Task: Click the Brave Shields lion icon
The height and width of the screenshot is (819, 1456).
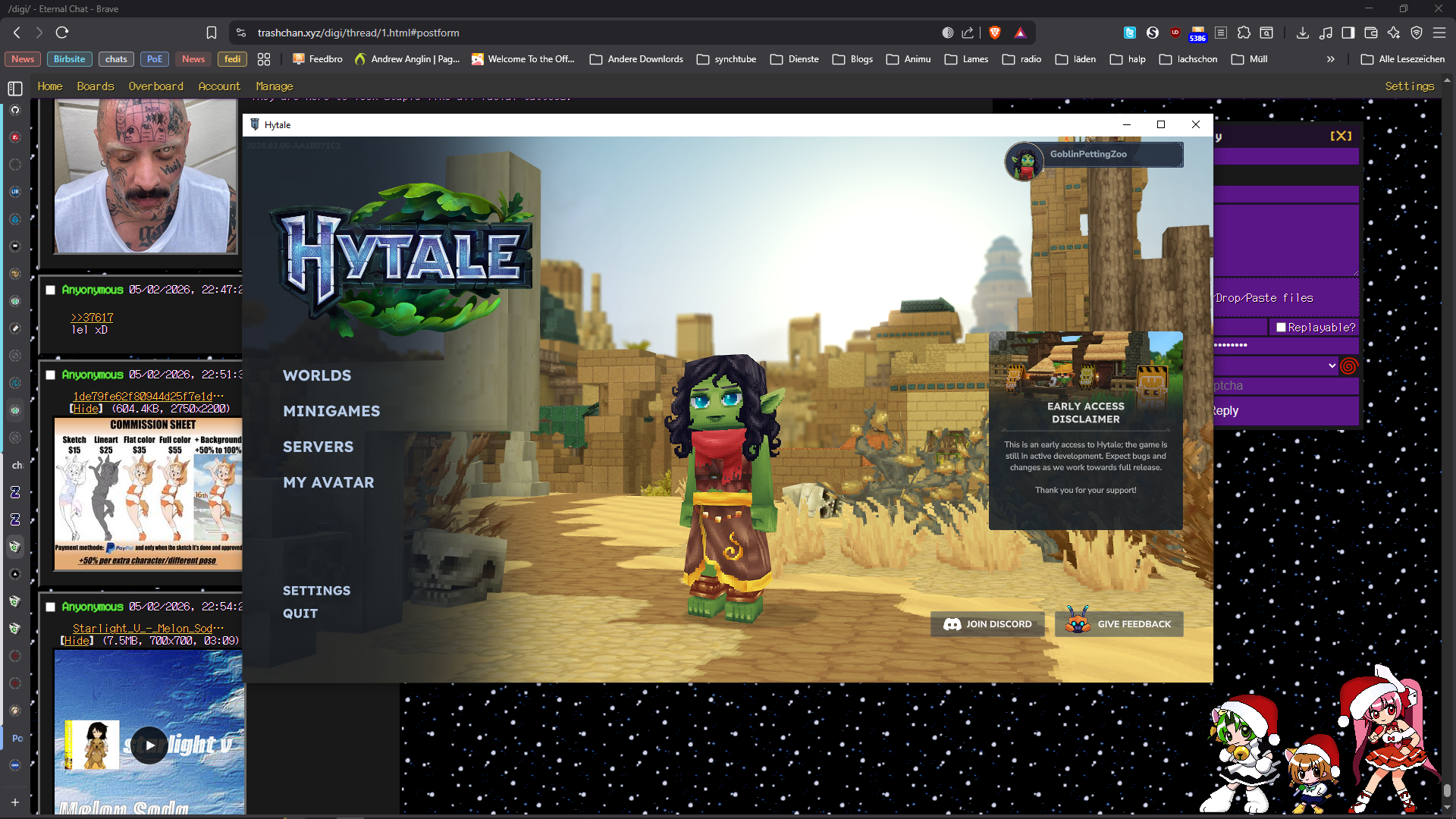Action: [x=995, y=33]
